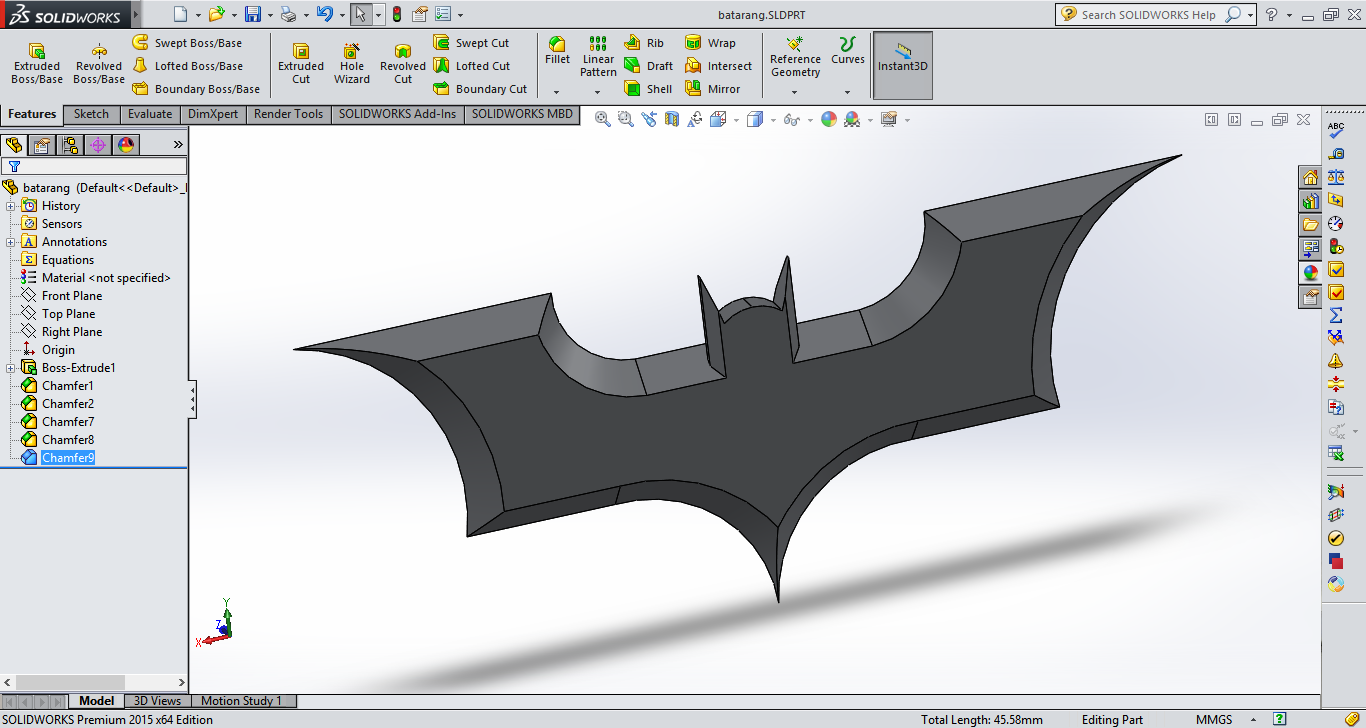Click the Extruded Boss/Base tool
This screenshot has width=1366, height=728.
click(37, 64)
